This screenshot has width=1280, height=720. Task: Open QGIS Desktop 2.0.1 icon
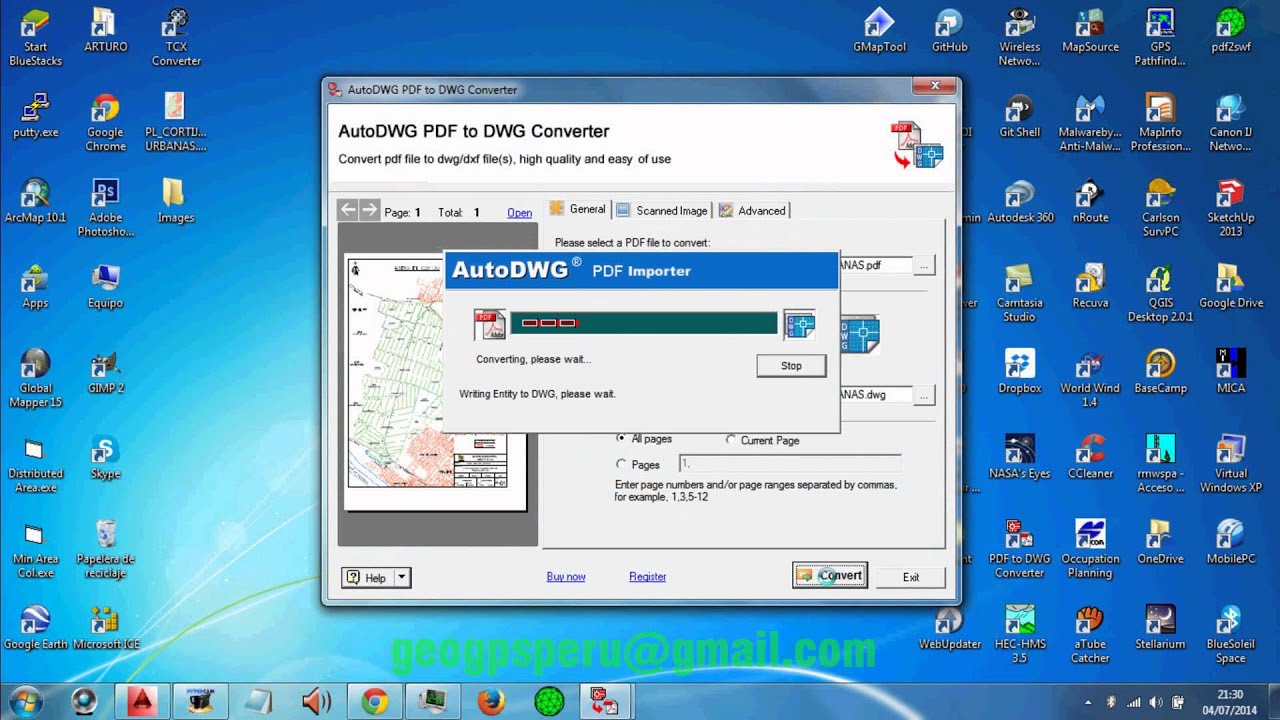pyautogui.click(x=1160, y=294)
